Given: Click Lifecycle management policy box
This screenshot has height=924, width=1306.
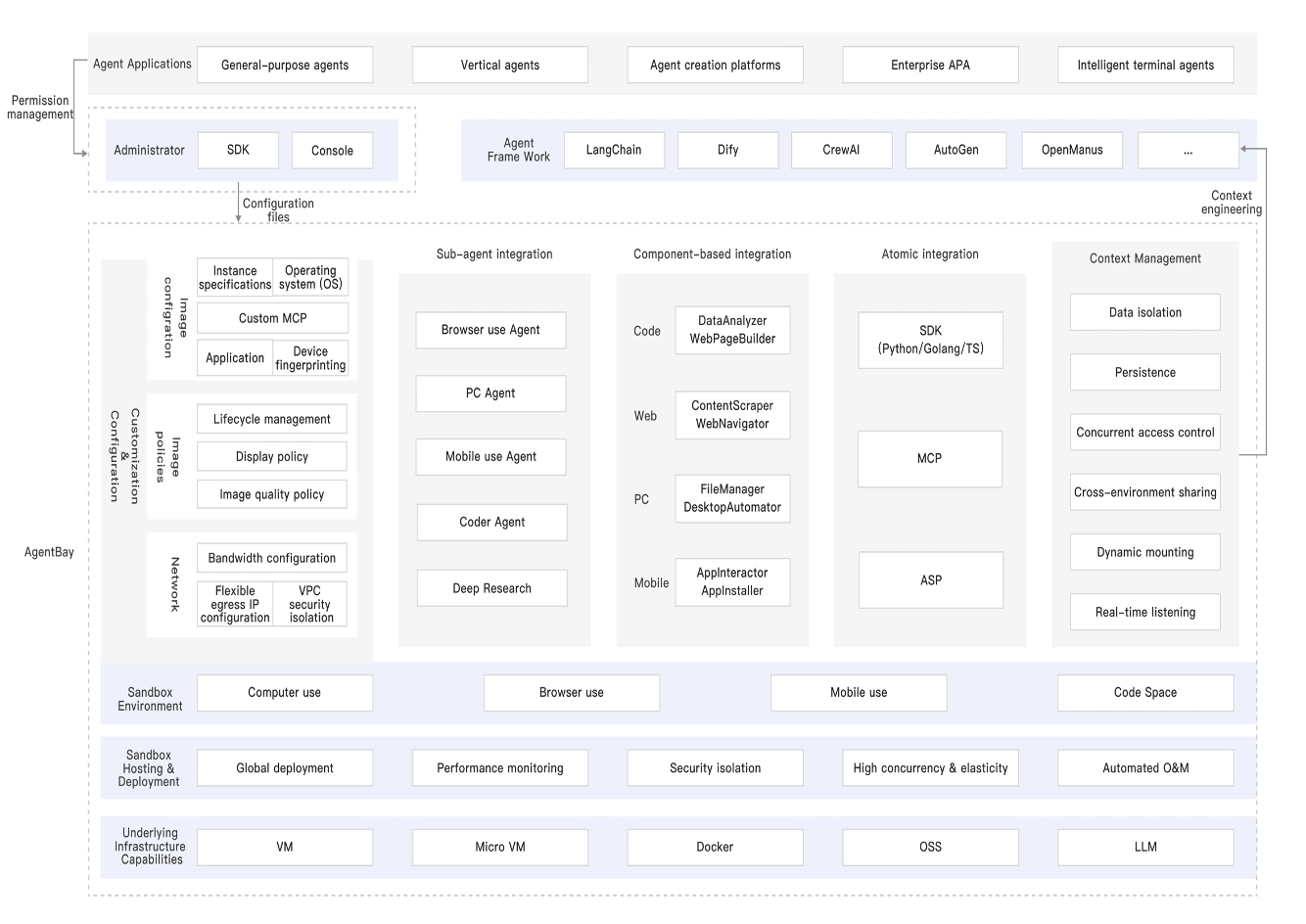Looking at the screenshot, I should [272, 419].
